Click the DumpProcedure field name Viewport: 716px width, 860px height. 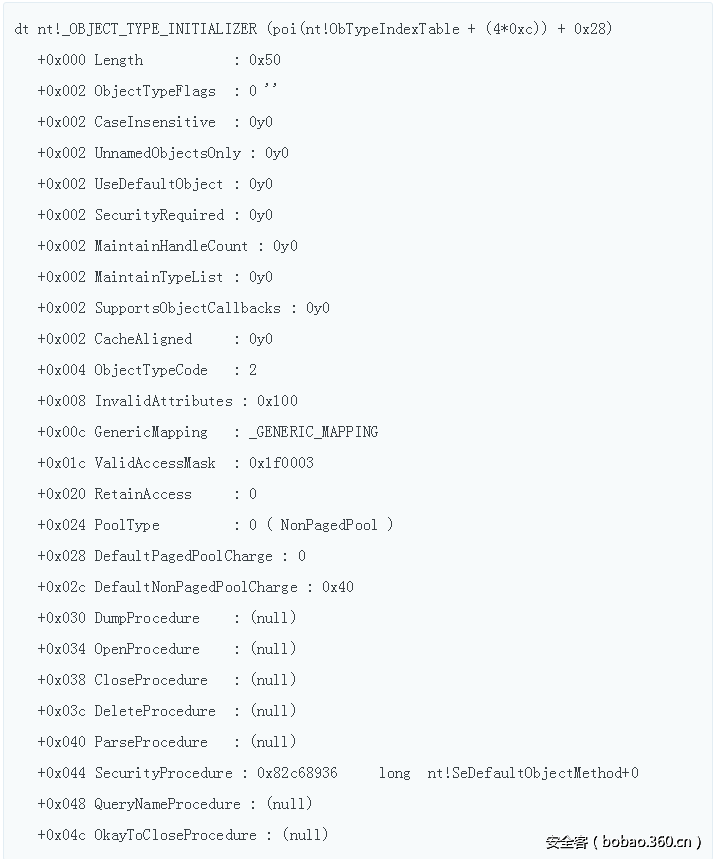pos(147,618)
